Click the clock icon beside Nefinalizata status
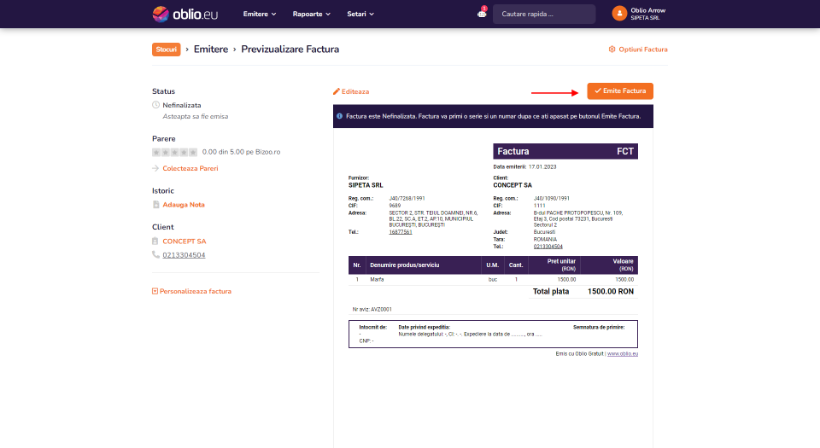This screenshot has width=820, height=448. point(156,104)
